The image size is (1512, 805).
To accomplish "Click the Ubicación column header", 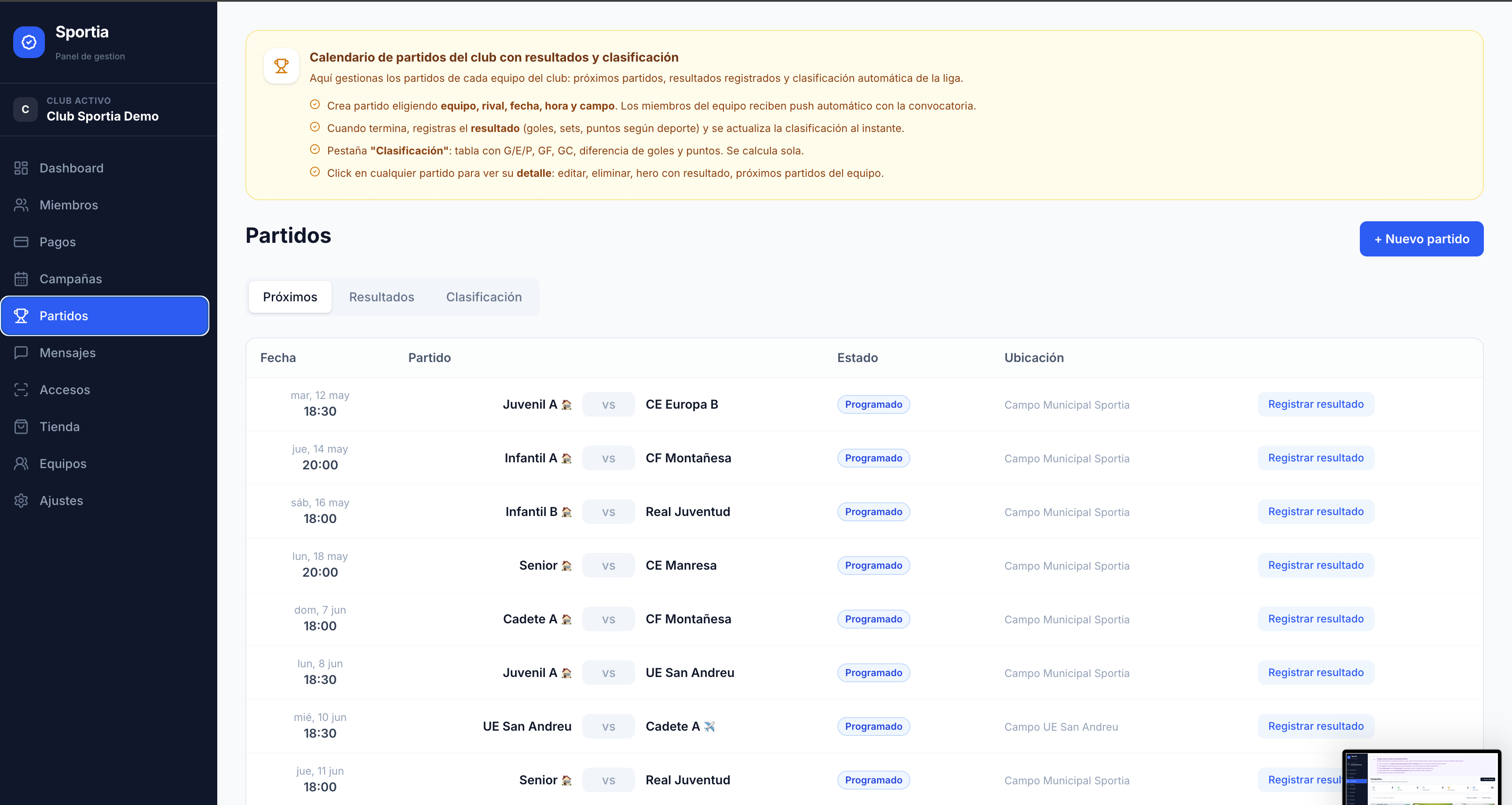I will pos(1034,358).
